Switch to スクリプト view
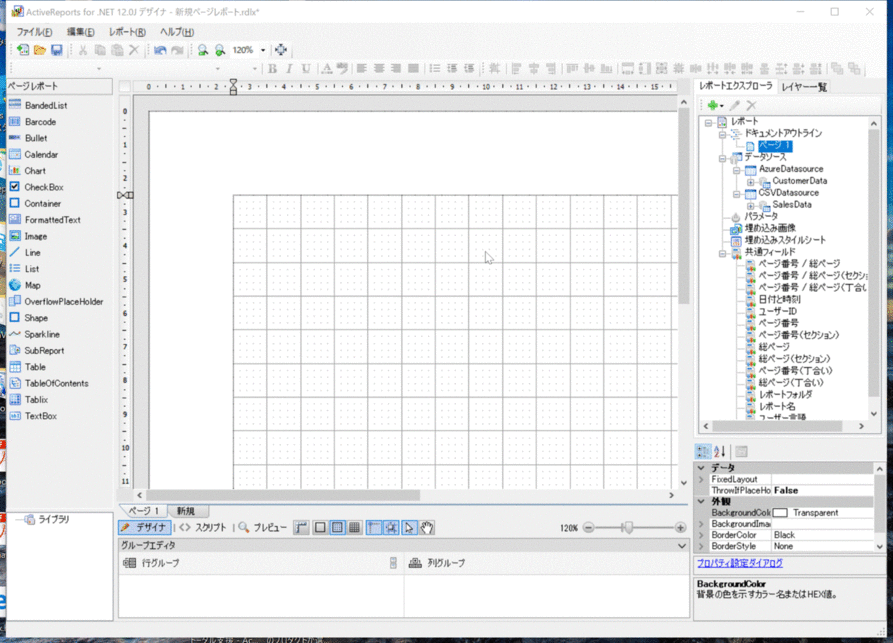 203,528
